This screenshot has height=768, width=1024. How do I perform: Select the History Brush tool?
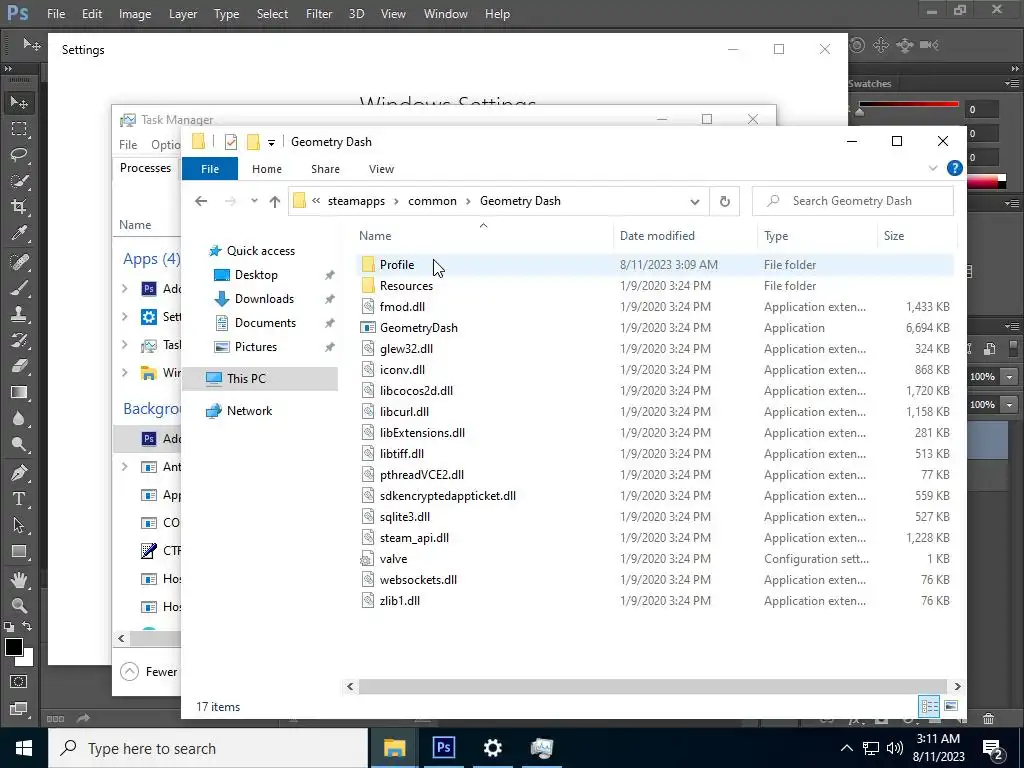click(x=19, y=340)
